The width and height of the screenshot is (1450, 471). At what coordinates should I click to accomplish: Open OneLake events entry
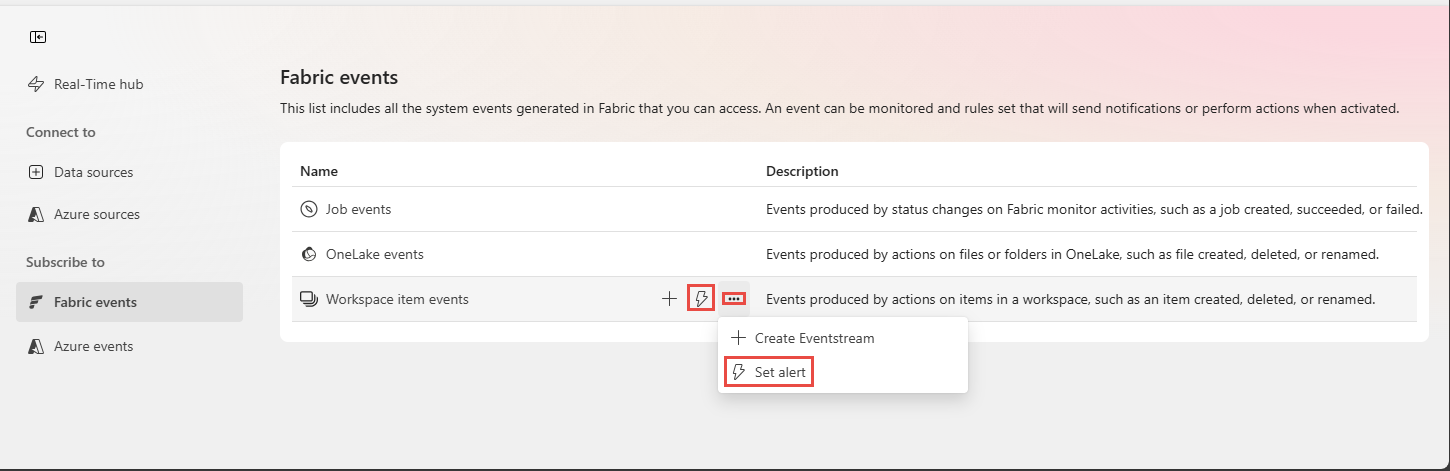pos(375,254)
